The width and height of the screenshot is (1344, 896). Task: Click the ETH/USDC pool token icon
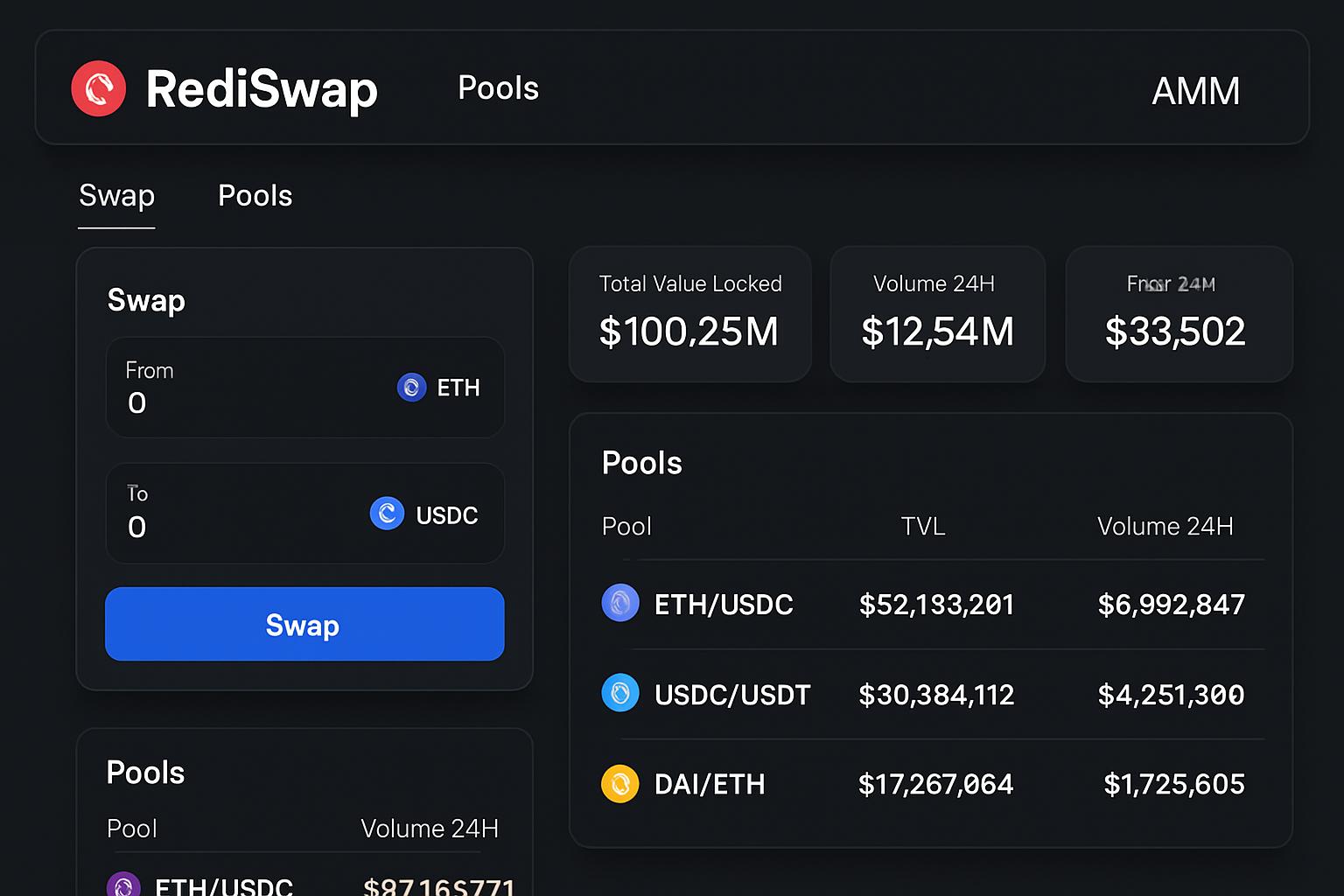point(620,603)
